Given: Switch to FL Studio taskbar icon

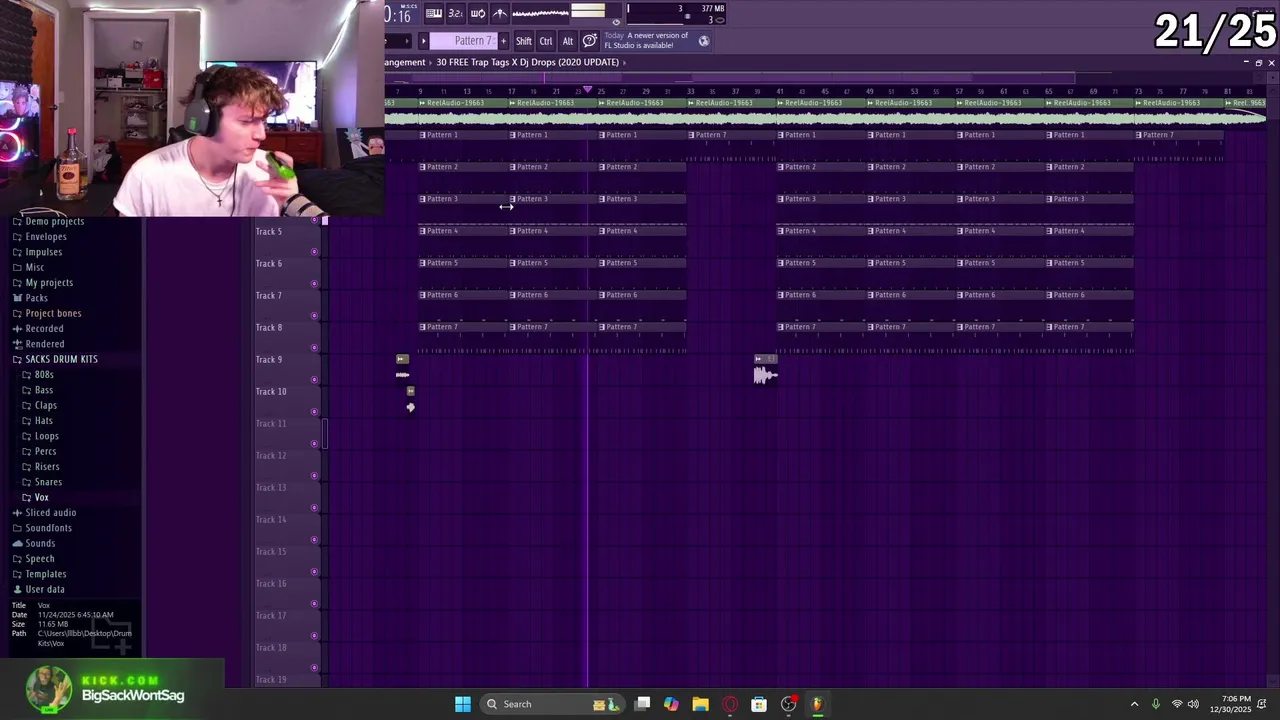Looking at the screenshot, I should [x=817, y=704].
